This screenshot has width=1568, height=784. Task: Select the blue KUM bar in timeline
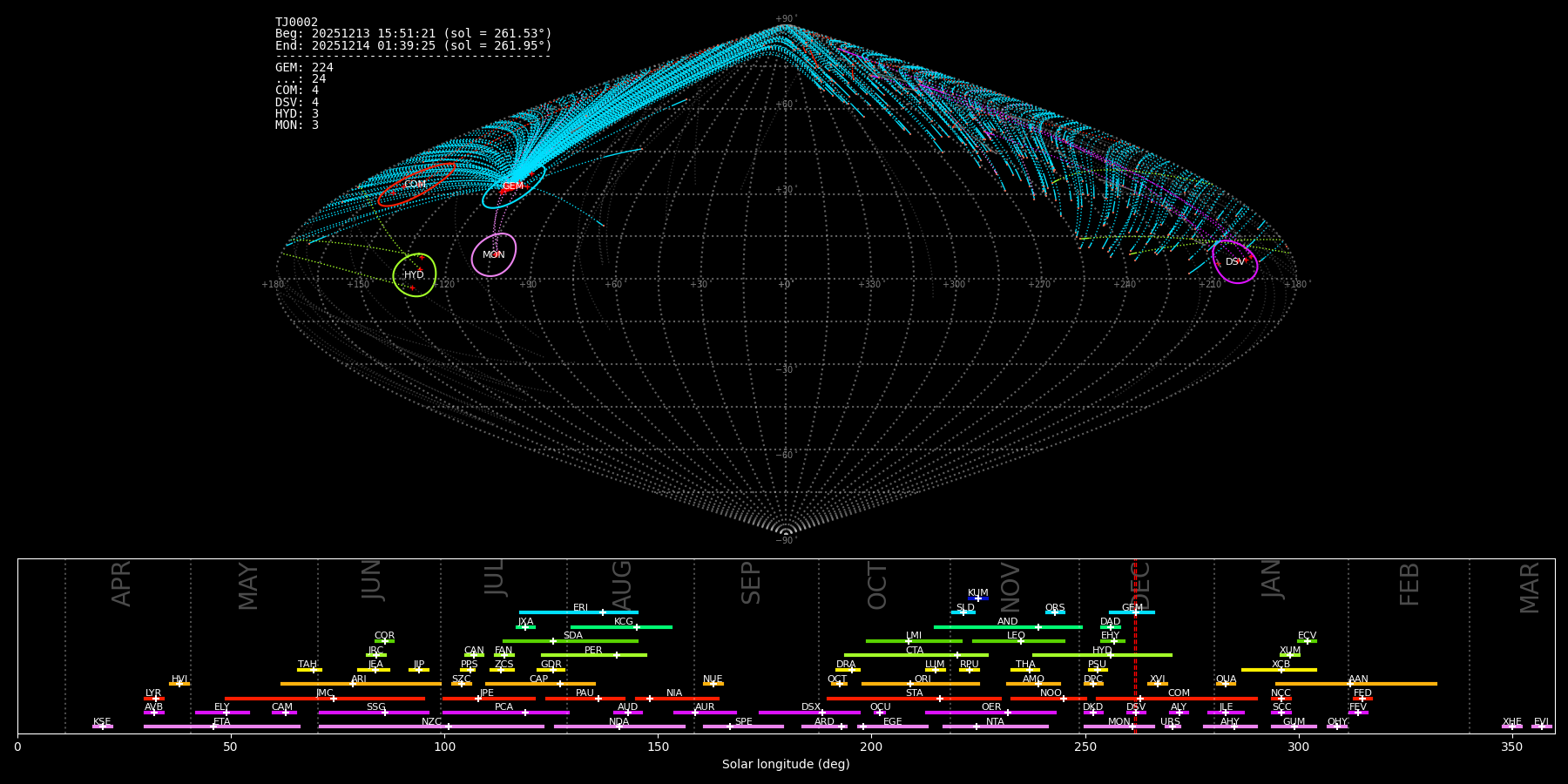point(977,598)
